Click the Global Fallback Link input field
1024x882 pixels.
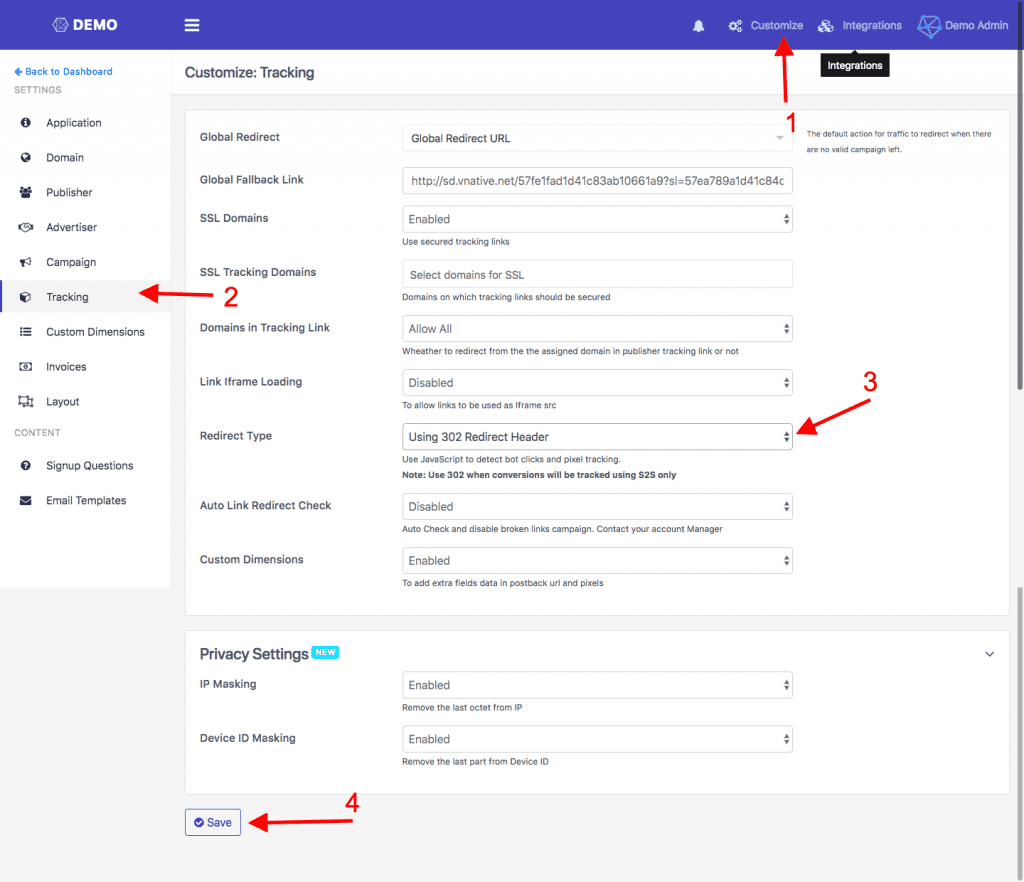(x=597, y=180)
